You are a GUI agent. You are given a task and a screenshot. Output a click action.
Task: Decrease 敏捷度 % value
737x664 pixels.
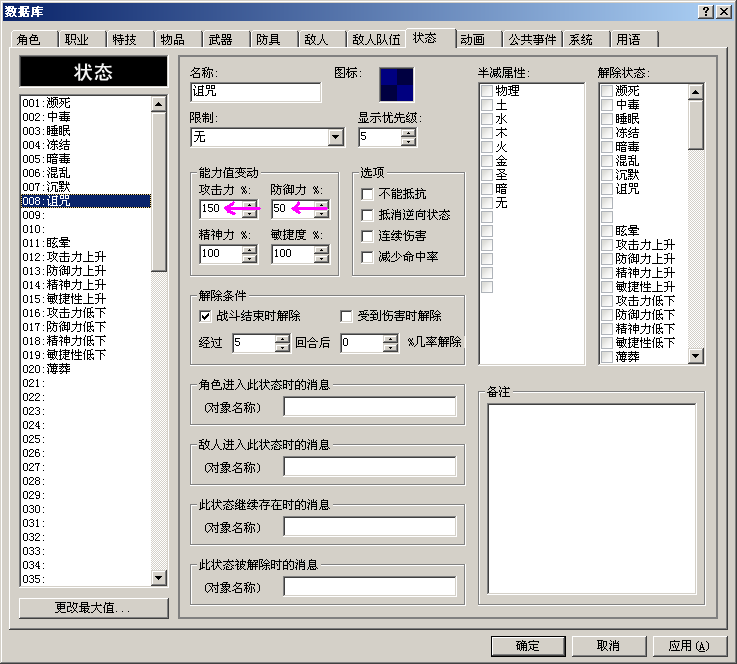[322, 258]
